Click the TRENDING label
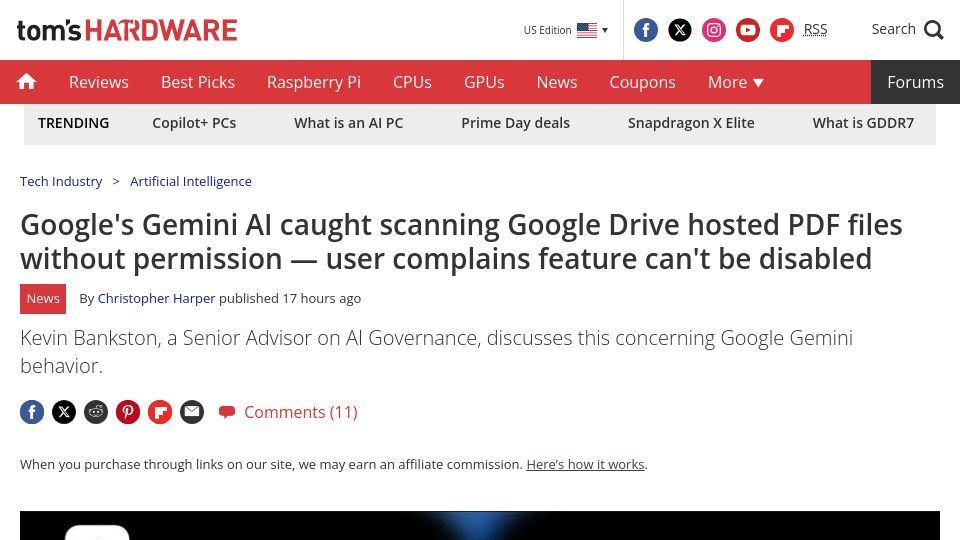This screenshot has width=960, height=540. tap(73, 123)
